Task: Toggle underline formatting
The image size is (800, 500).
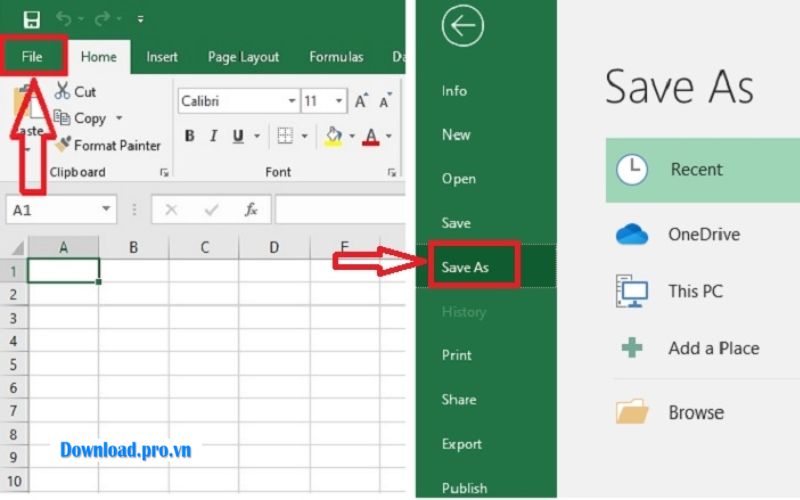Action: pos(238,136)
